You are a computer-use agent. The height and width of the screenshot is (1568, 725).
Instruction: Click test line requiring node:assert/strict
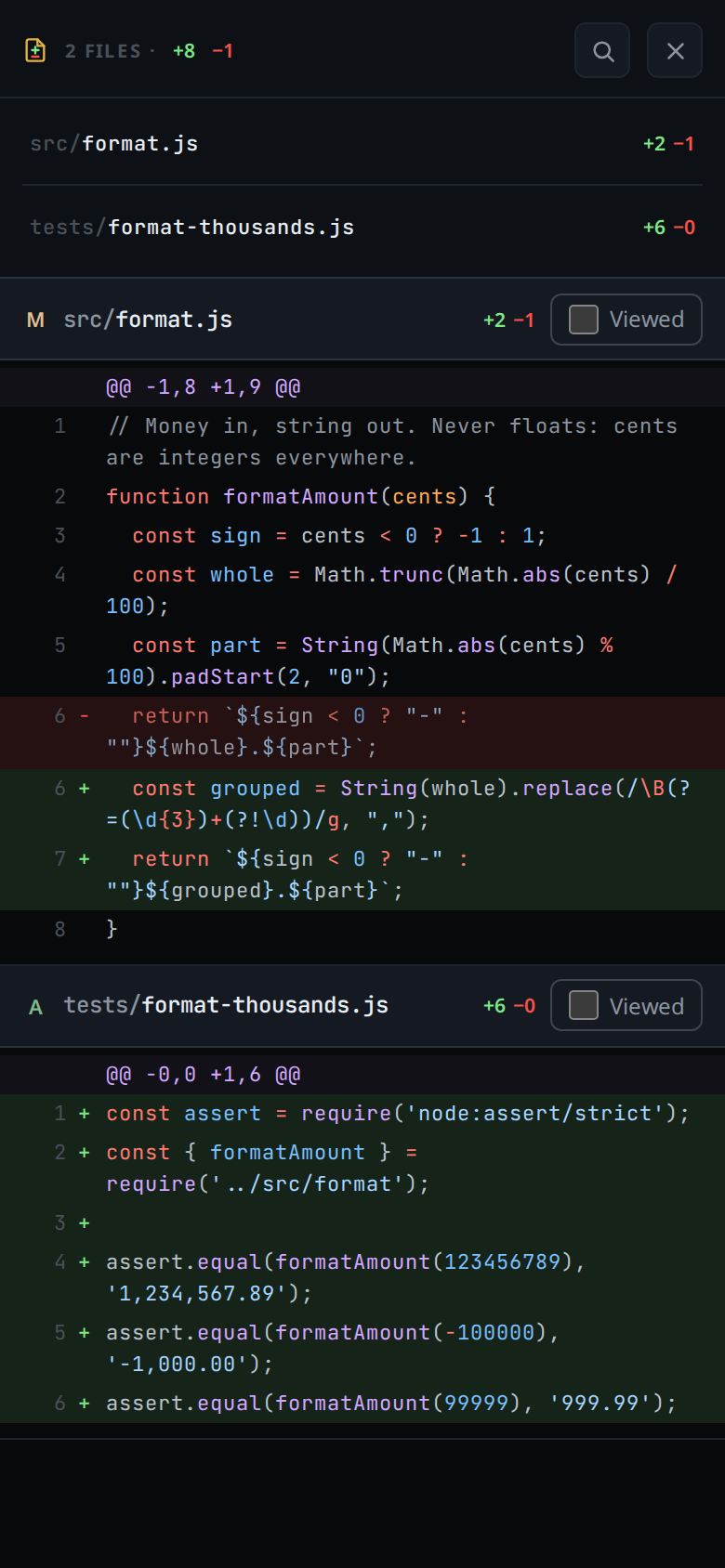(x=362, y=1113)
